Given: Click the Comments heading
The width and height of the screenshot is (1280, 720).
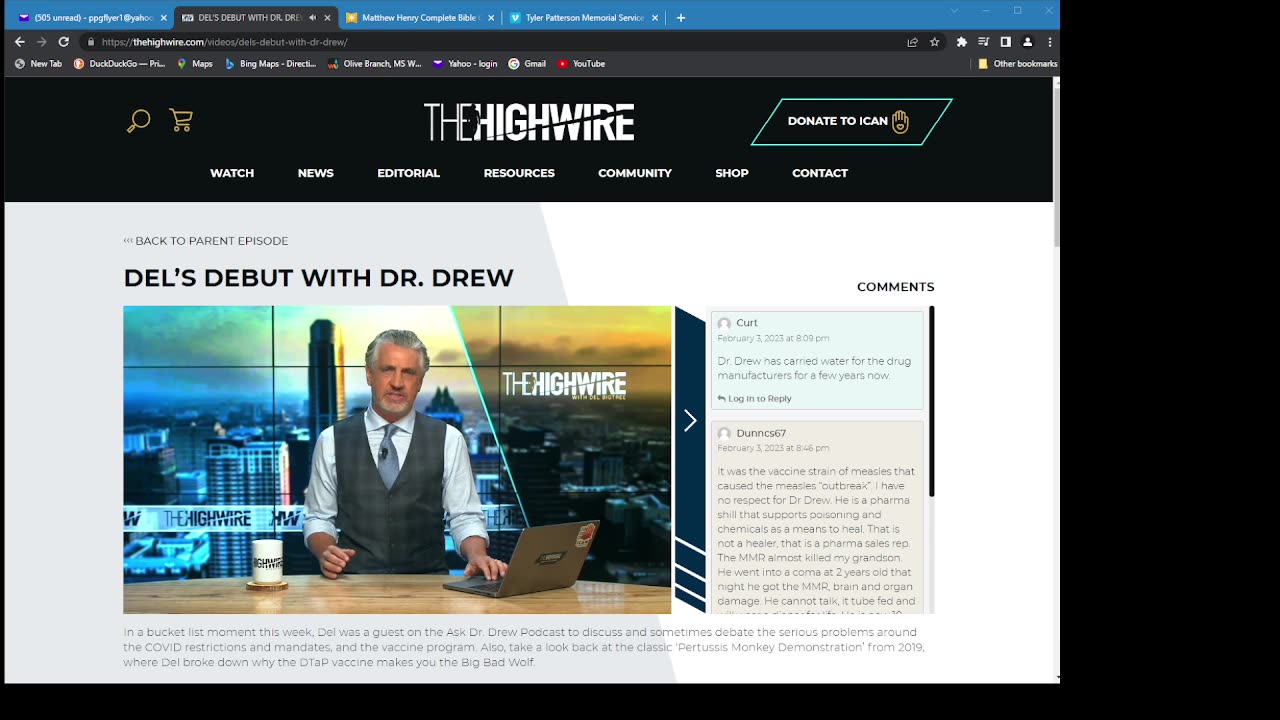Looking at the screenshot, I should tap(895, 287).
